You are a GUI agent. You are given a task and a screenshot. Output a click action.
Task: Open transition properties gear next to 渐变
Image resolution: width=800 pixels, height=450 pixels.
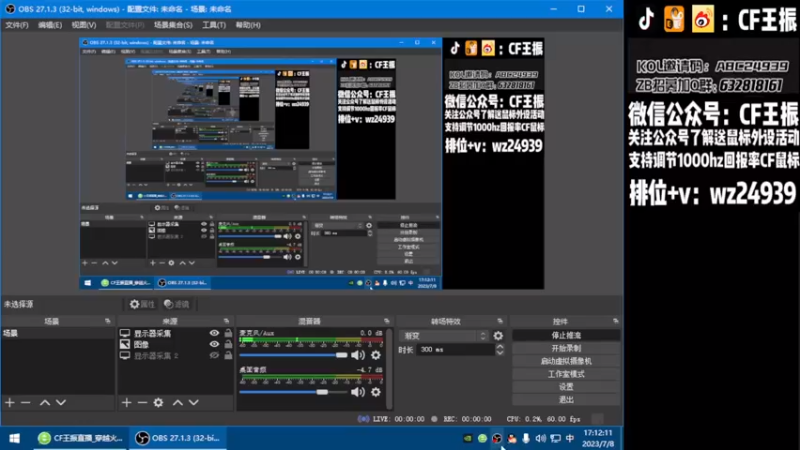498,336
